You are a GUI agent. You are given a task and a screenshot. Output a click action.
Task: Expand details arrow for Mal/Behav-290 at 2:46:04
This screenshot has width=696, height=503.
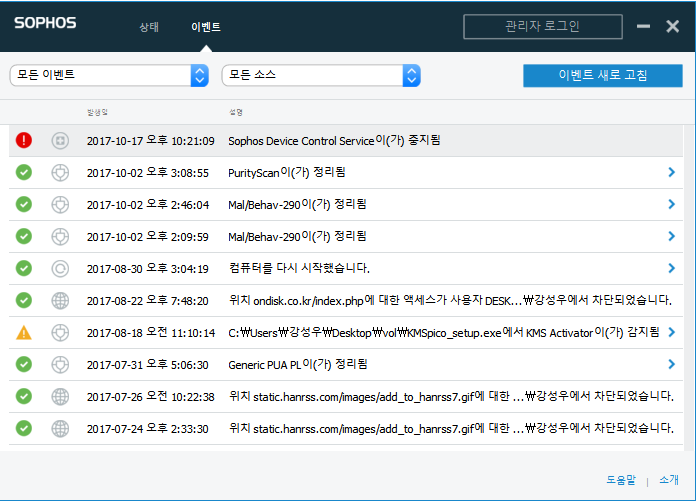click(x=672, y=204)
